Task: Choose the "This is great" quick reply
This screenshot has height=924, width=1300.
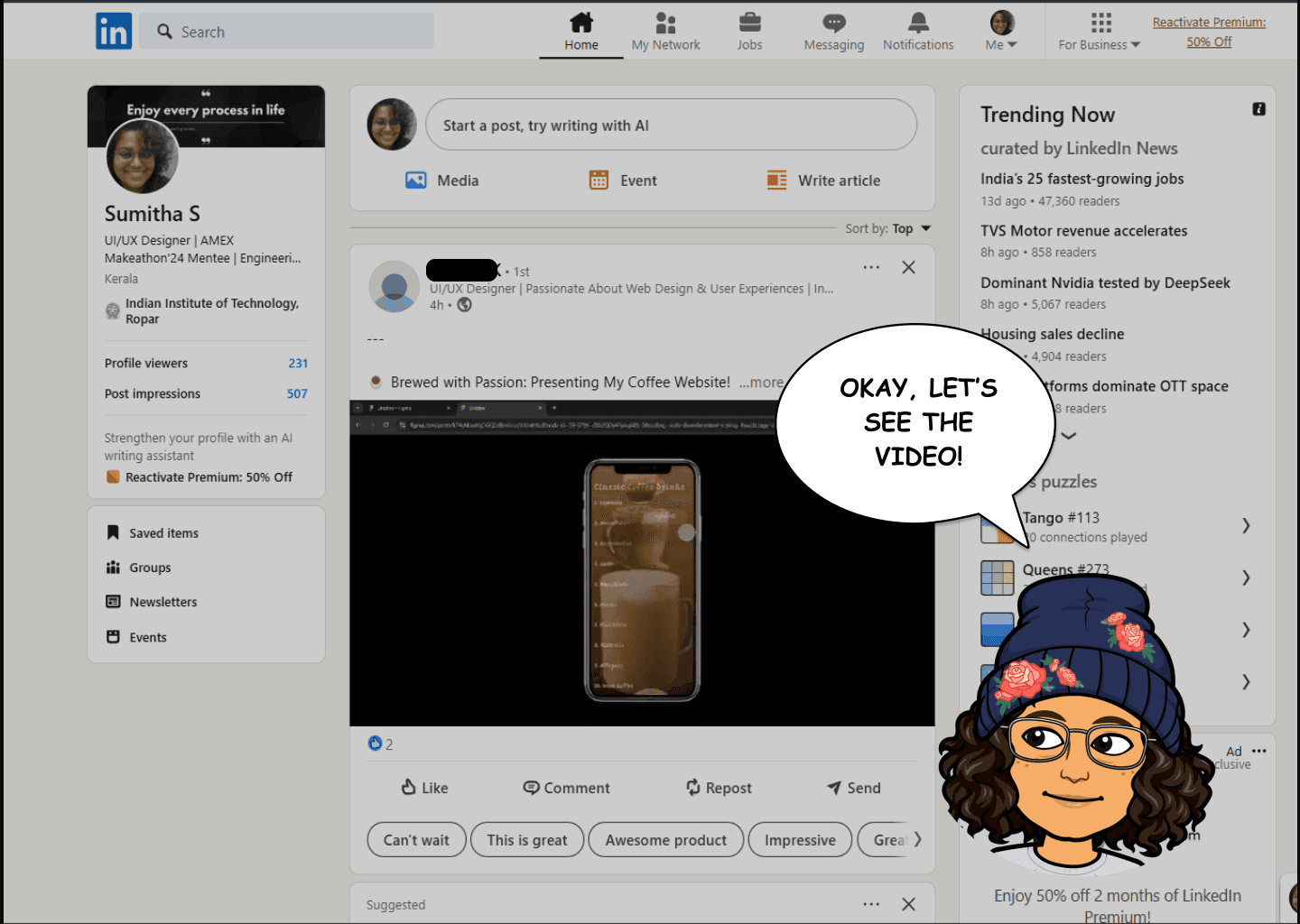Action: click(527, 840)
